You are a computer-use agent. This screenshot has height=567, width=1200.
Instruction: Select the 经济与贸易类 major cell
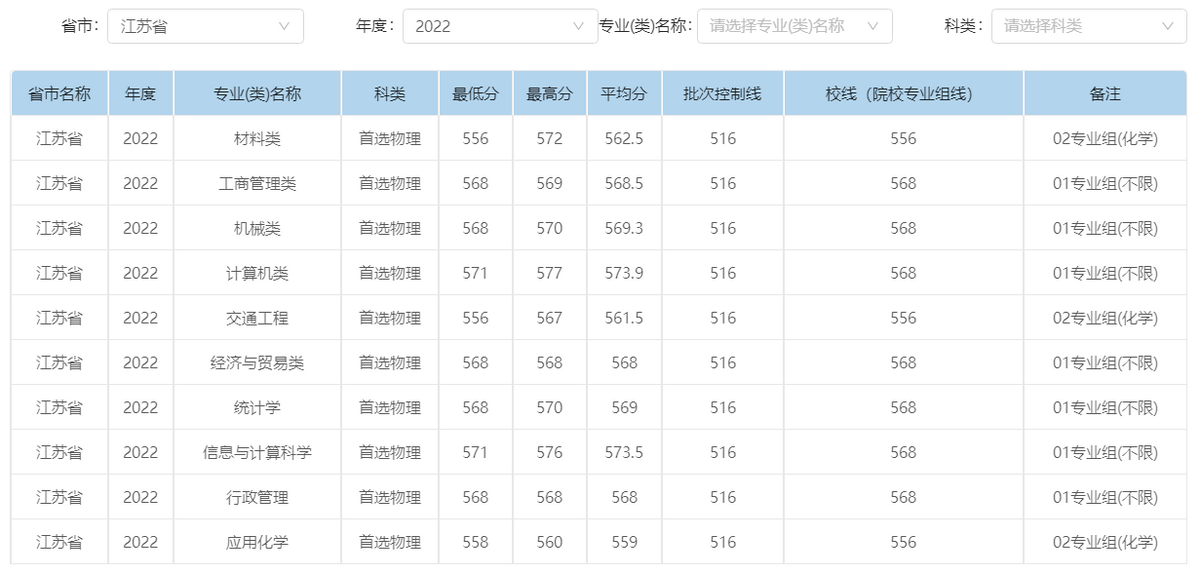tap(257, 363)
